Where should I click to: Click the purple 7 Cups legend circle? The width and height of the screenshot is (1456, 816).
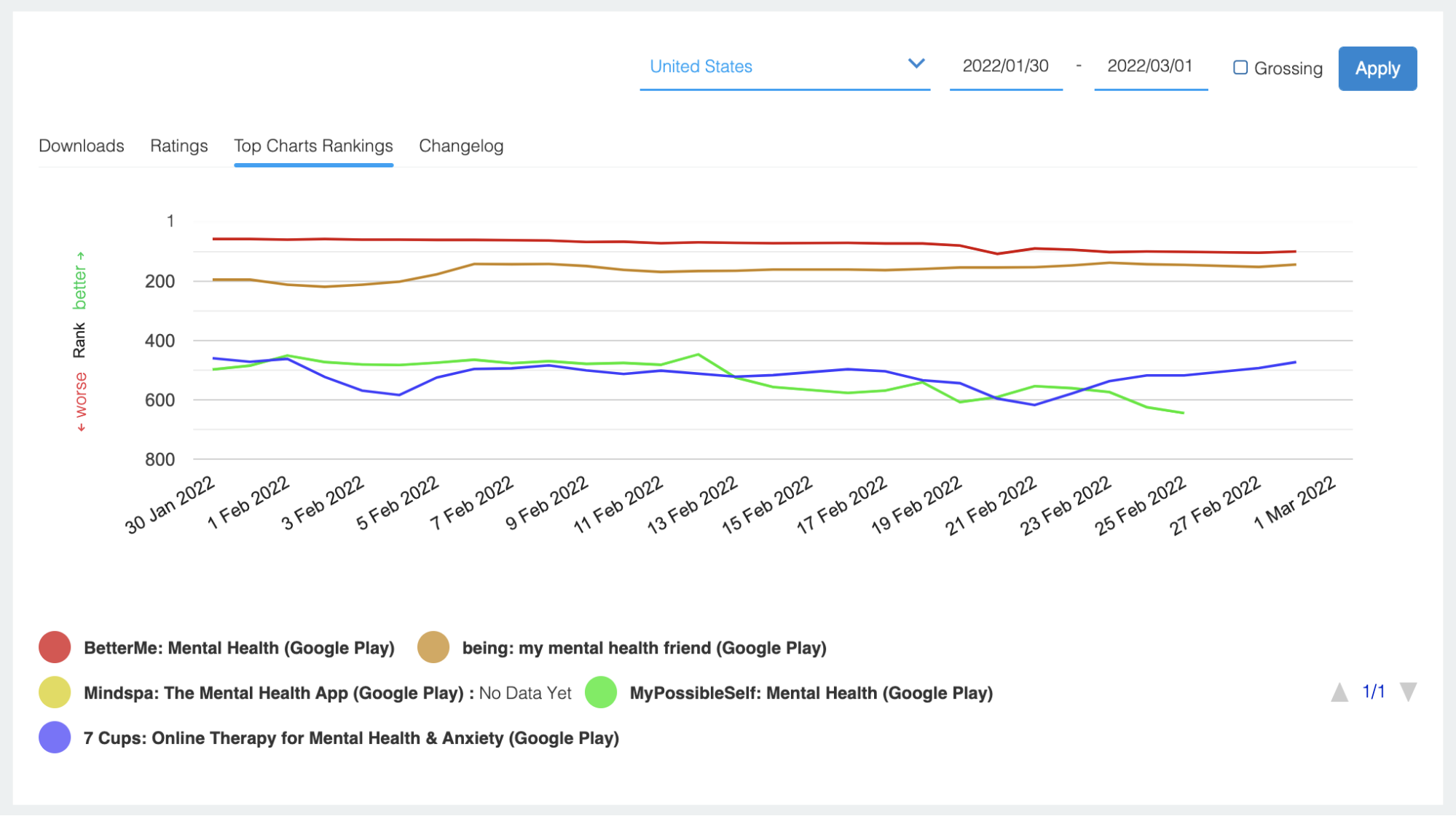pyautogui.click(x=55, y=737)
